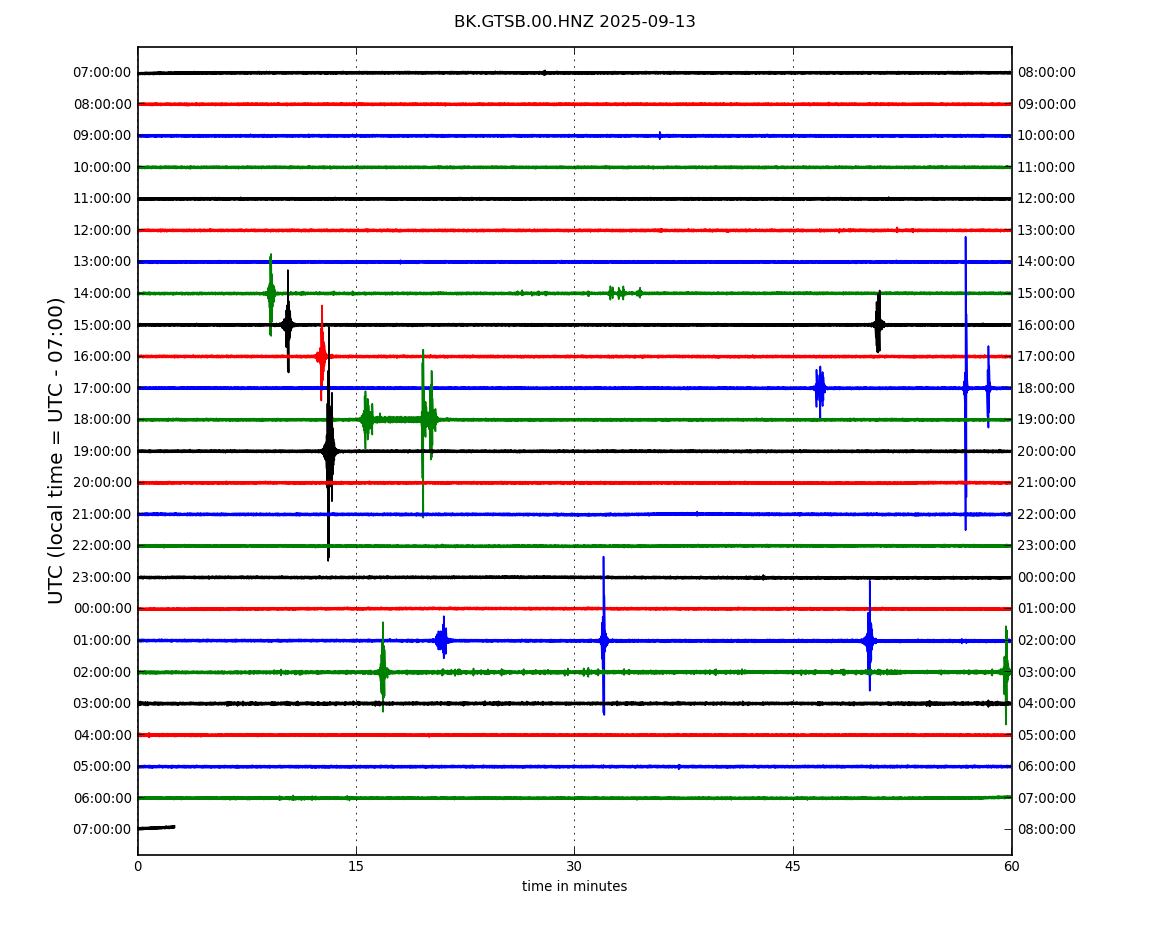
Task: Select the 11:00:00 UTC row label
Action: coord(102,199)
